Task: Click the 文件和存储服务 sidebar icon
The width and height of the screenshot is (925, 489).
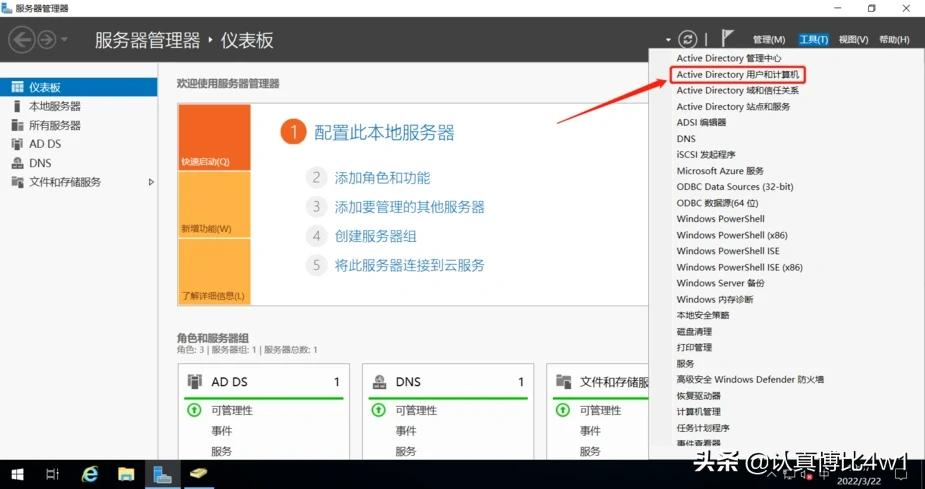Action: [x=18, y=182]
